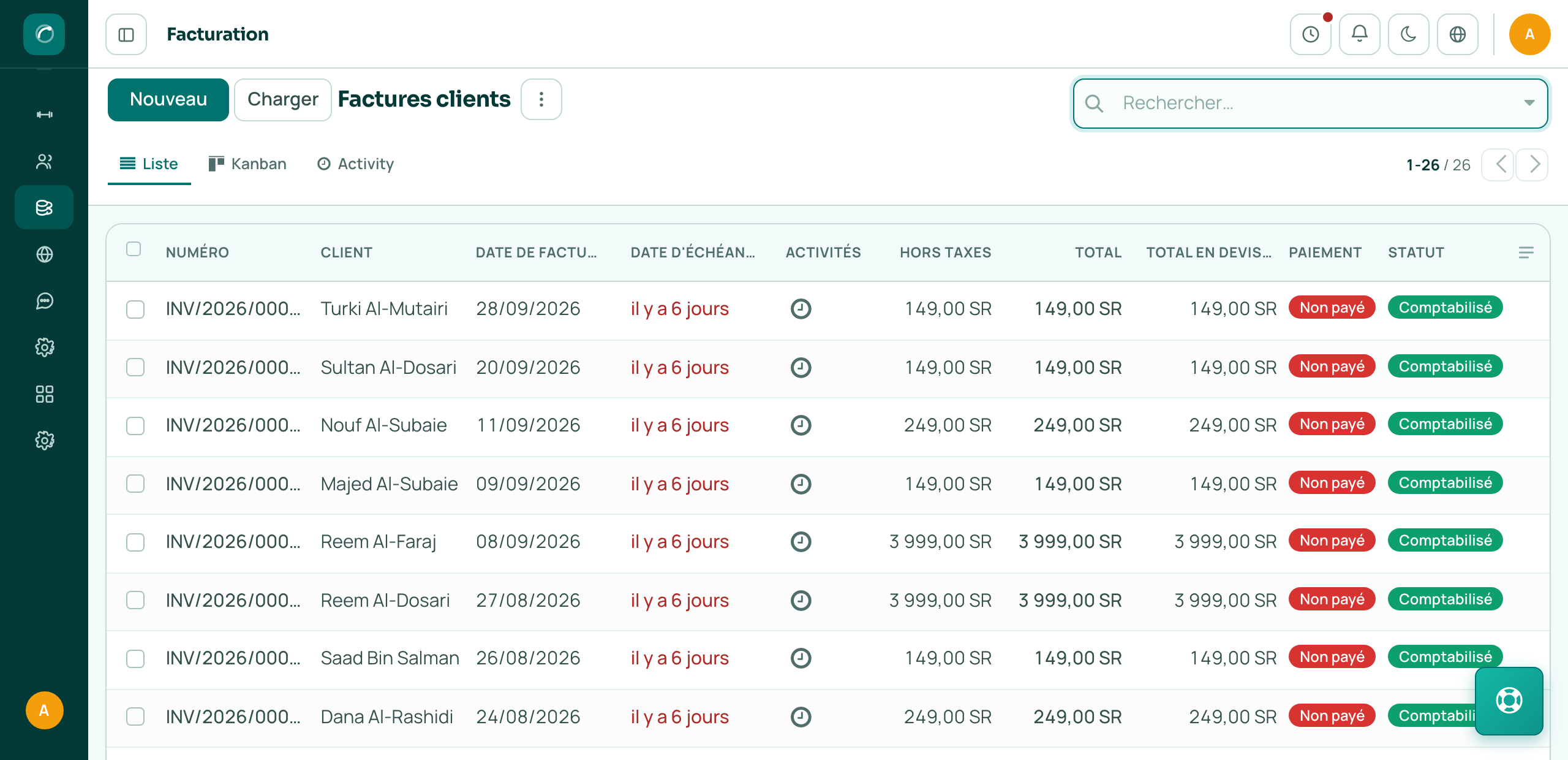This screenshot has width=1568, height=760.
Task: Open the Factures clients three-dot menu
Action: [541, 99]
